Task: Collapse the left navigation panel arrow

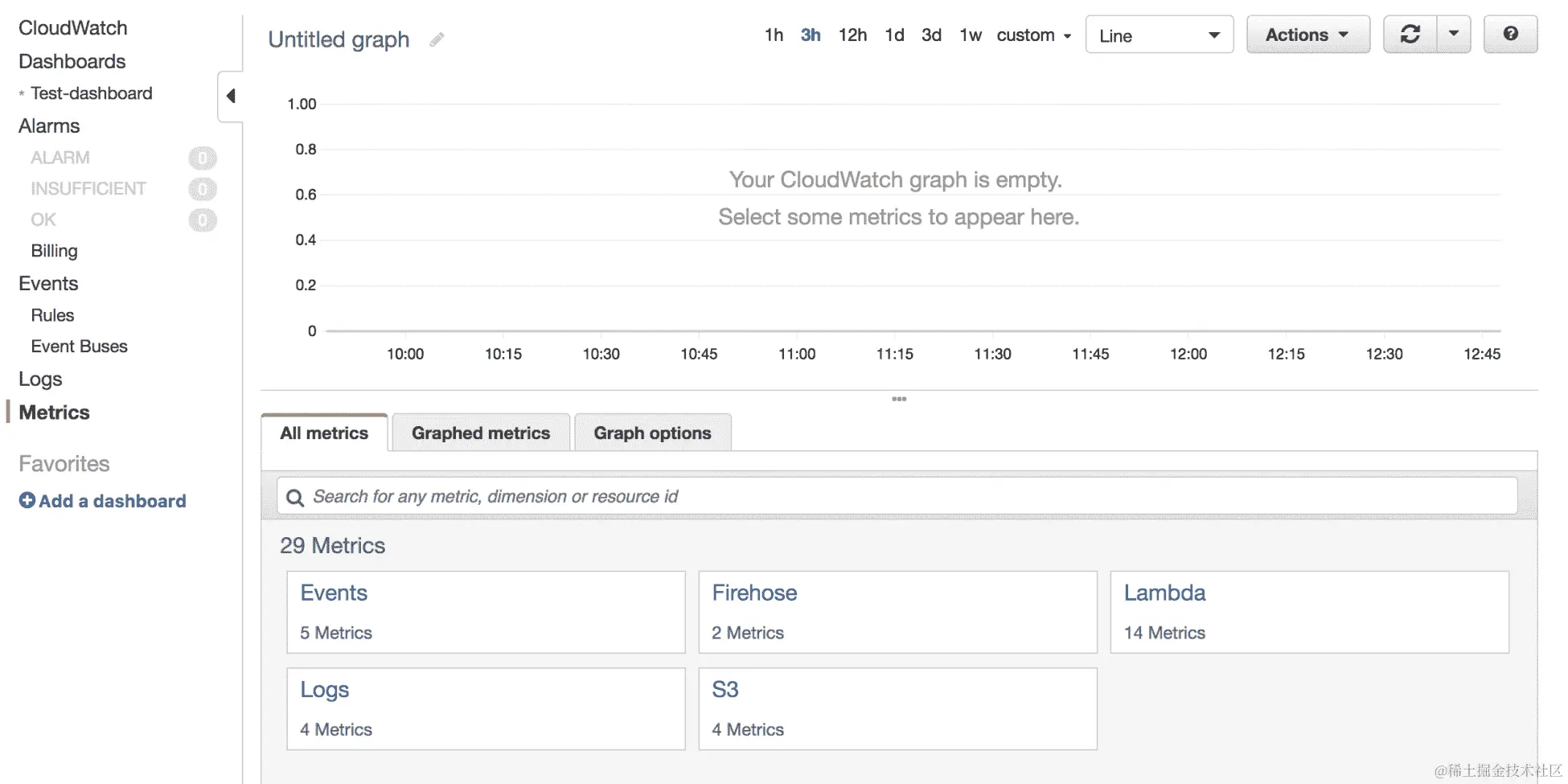Action: pyautogui.click(x=231, y=96)
